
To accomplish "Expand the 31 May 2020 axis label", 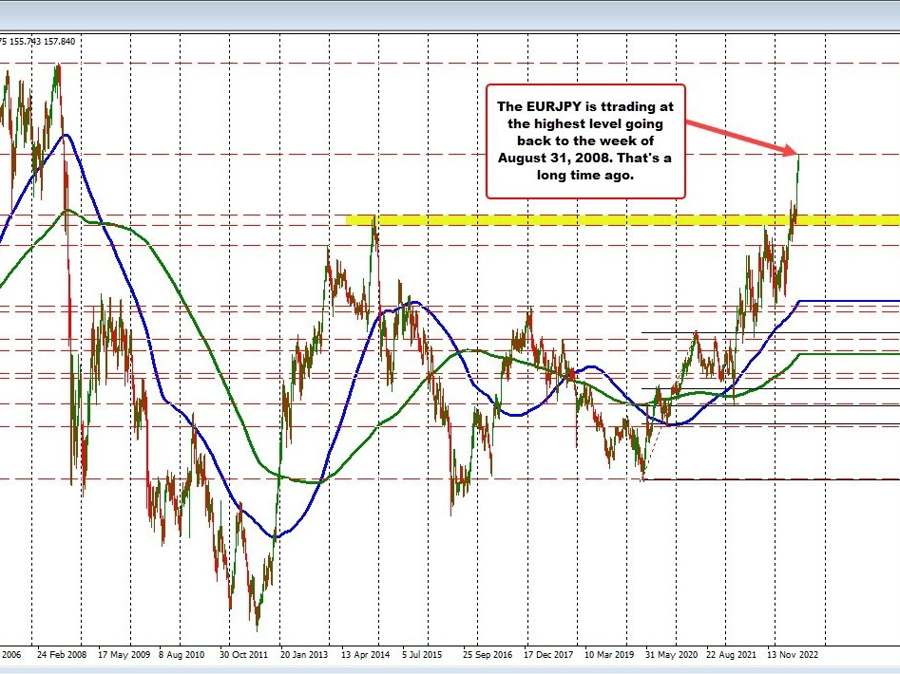I will tap(671, 655).
